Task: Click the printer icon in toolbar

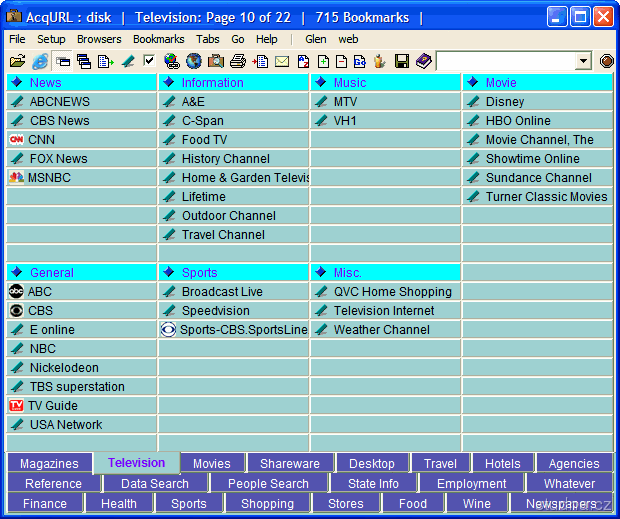Action: tap(238, 61)
